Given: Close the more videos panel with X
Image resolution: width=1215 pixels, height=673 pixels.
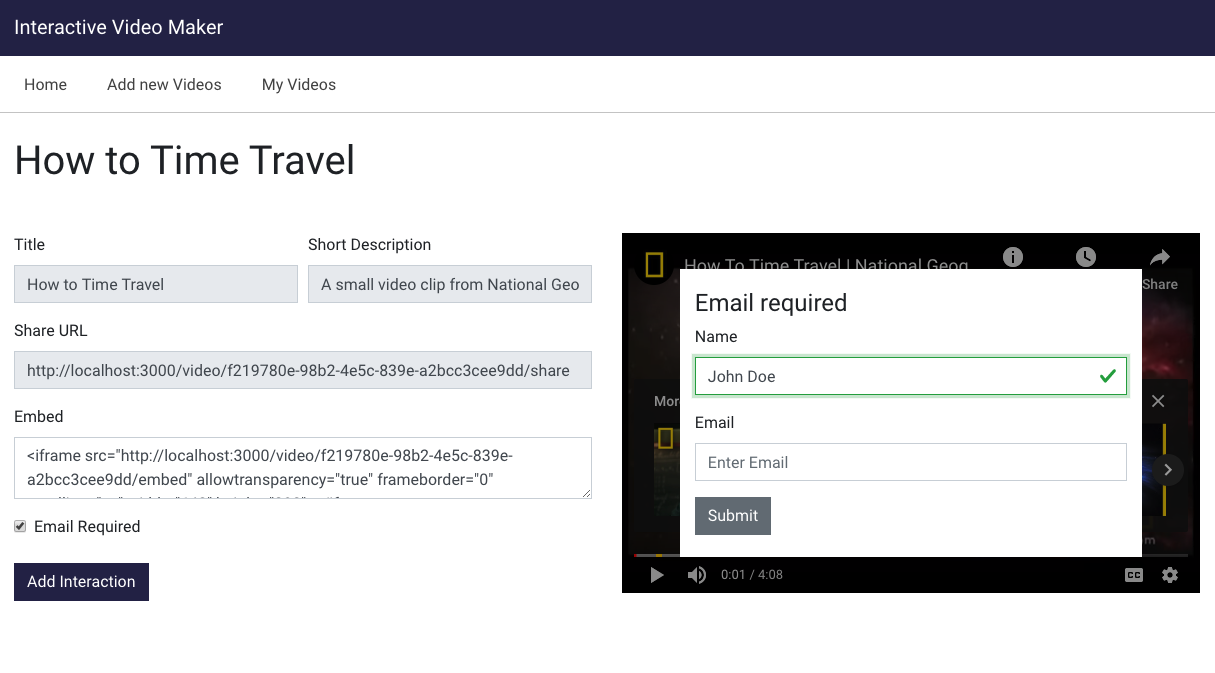Looking at the screenshot, I should [1158, 401].
